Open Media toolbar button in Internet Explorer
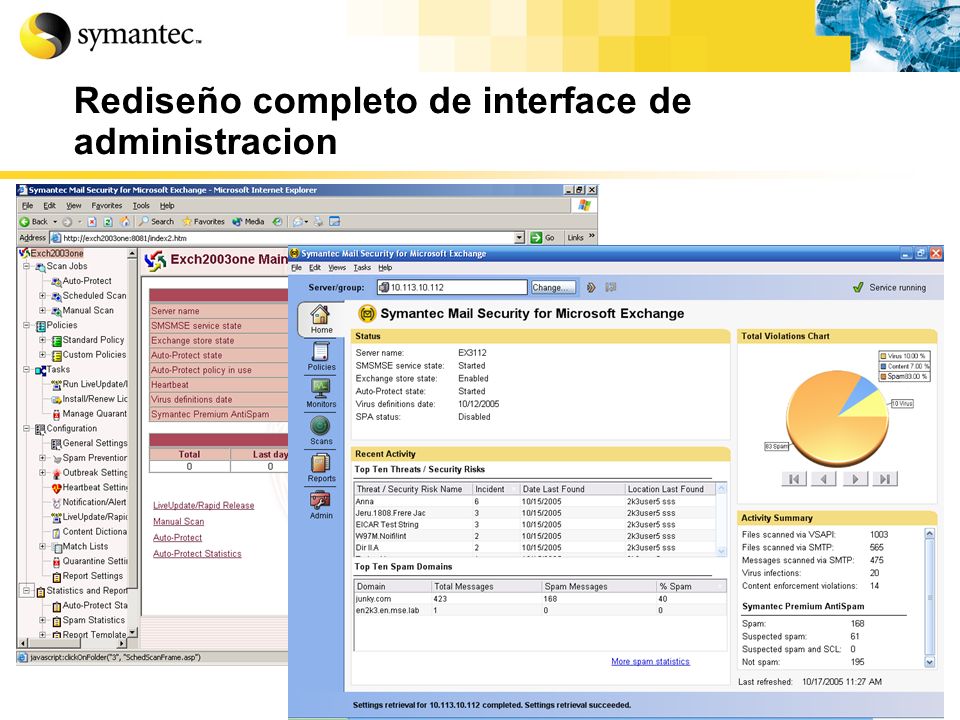This screenshot has height=720, width=960. point(248,222)
